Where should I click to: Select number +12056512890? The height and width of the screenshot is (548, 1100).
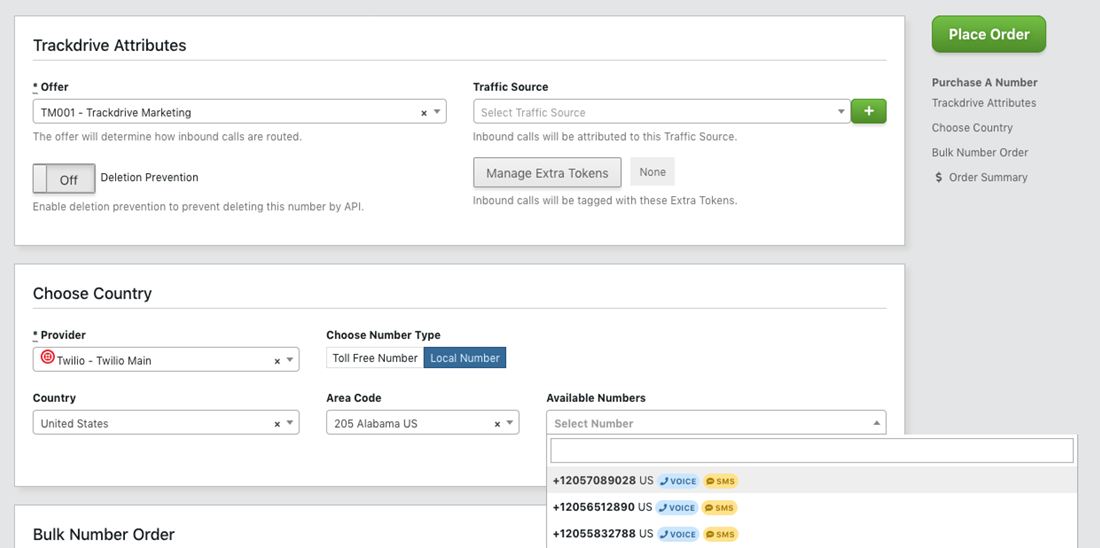coord(812,507)
